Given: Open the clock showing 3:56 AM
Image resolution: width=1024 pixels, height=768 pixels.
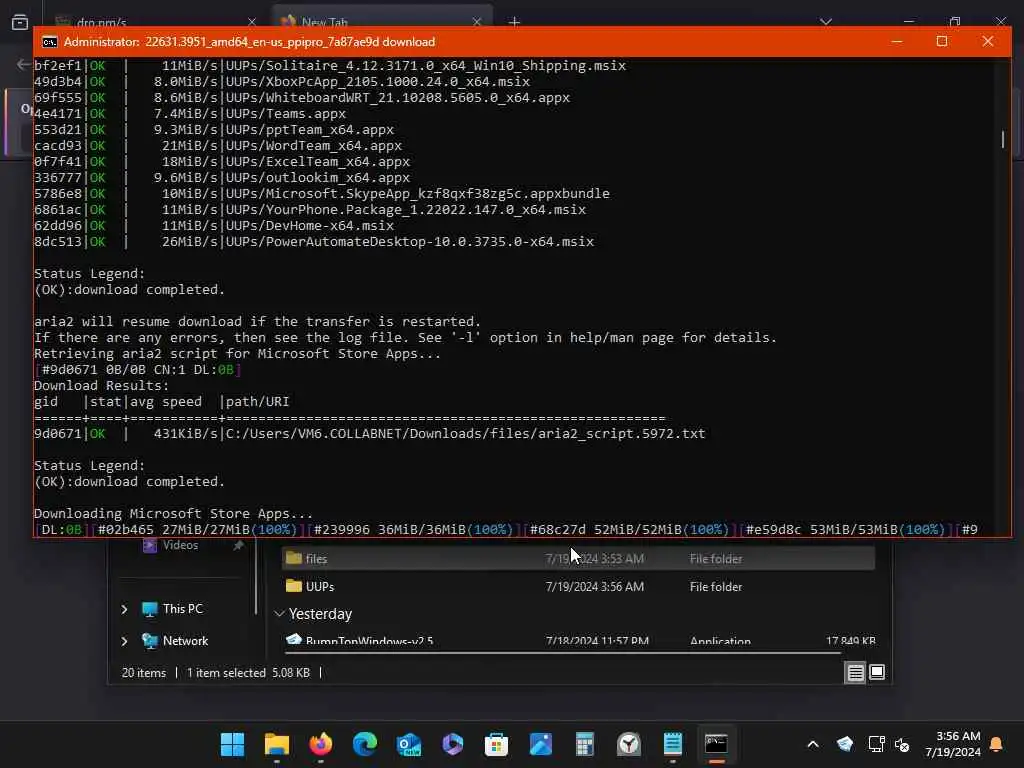Looking at the screenshot, I should tap(953, 744).
